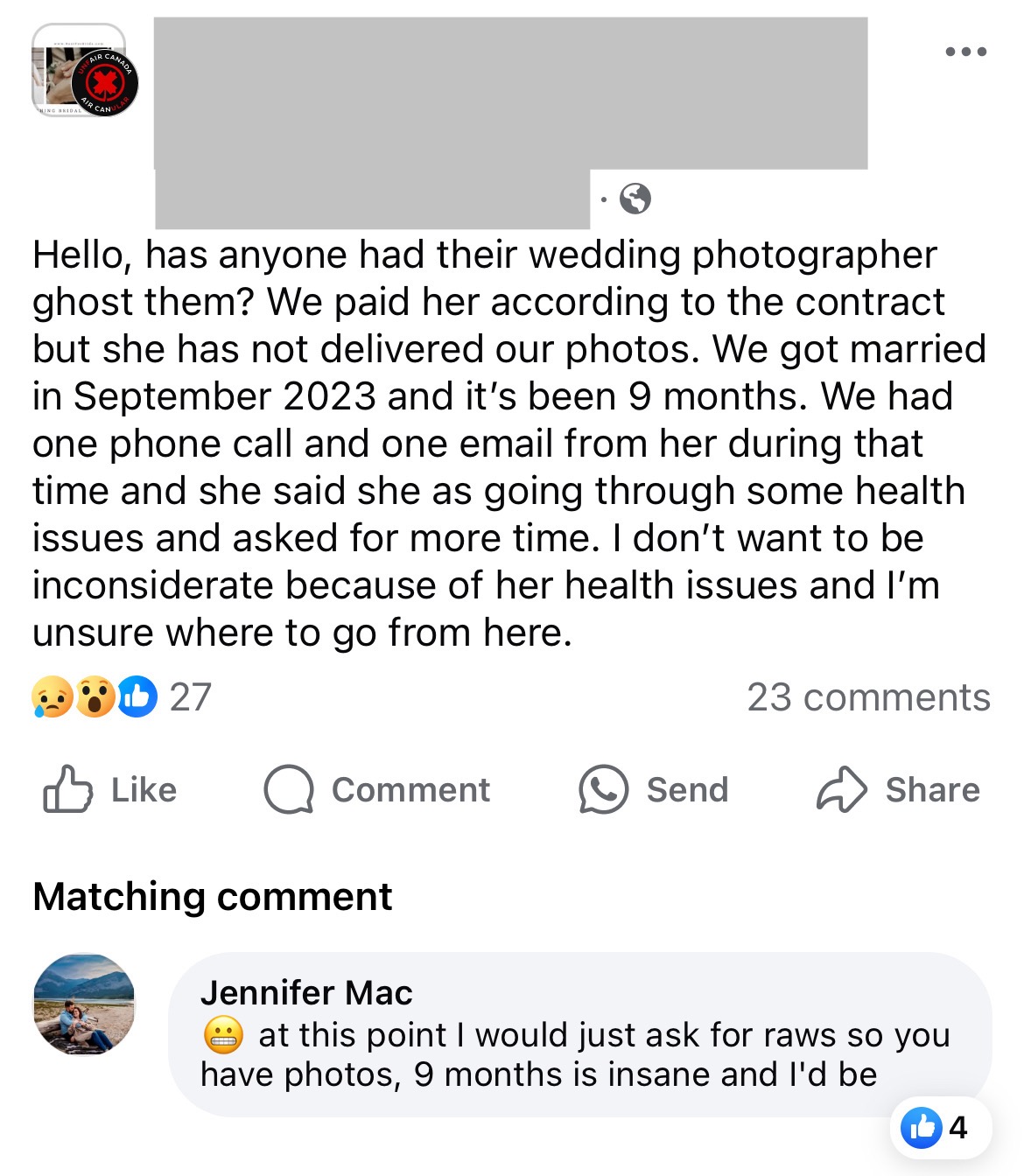Click the Like text label
This screenshot has height=1176, width=1024.
(x=143, y=788)
